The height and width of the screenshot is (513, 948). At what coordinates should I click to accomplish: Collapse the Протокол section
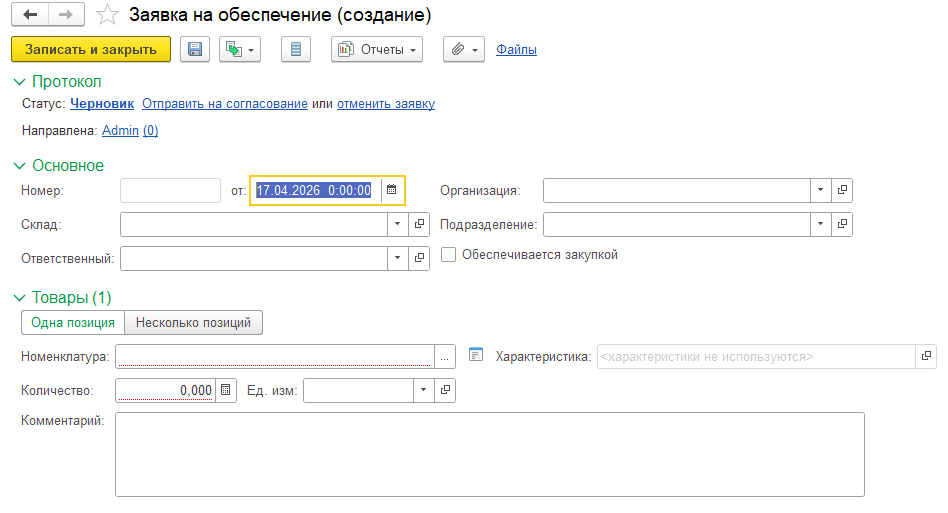[20, 82]
